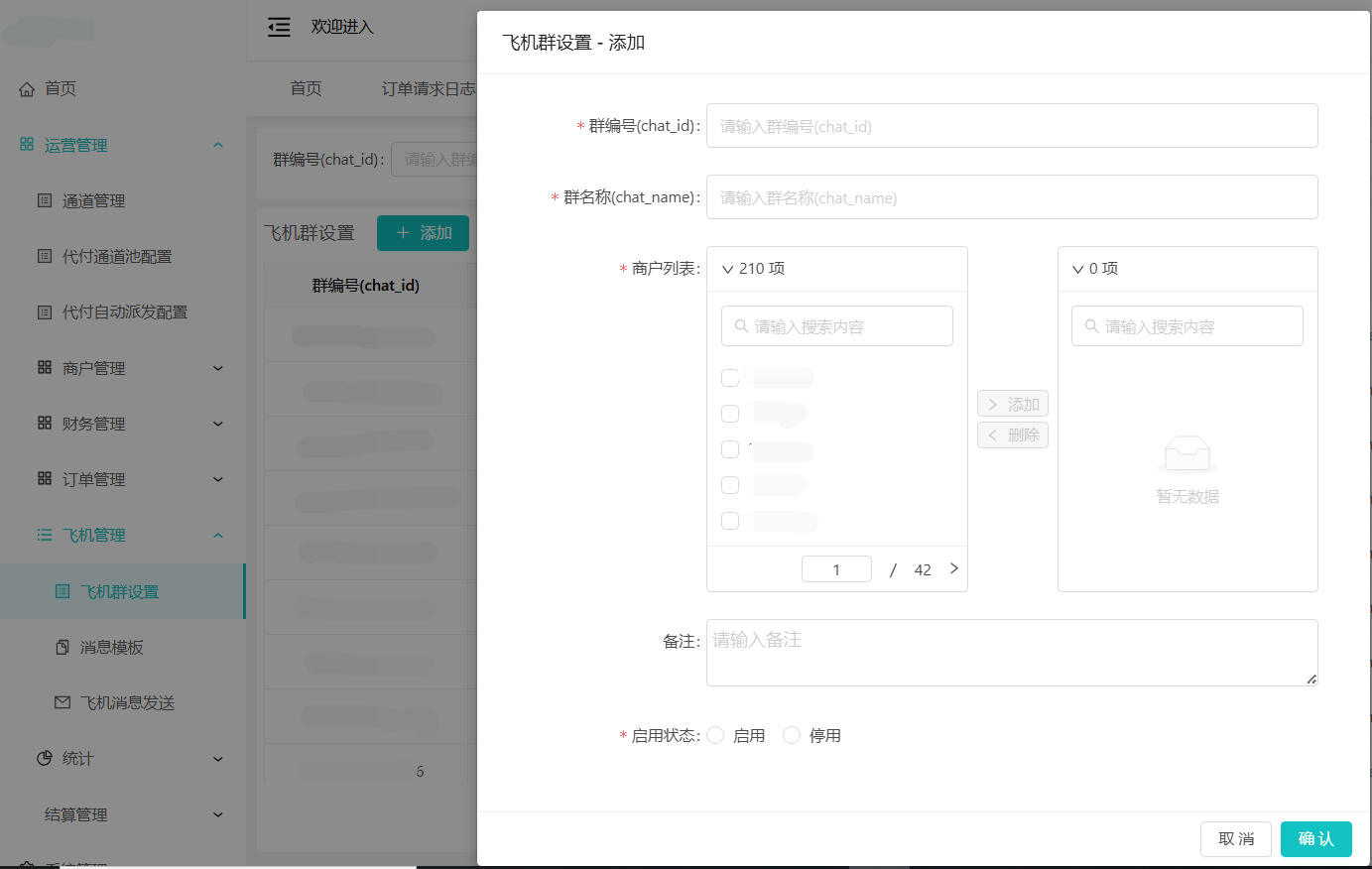This screenshot has width=1372, height=869.
Task: Select 代付自动派发配置 in the sidebar
Action: coord(117,311)
